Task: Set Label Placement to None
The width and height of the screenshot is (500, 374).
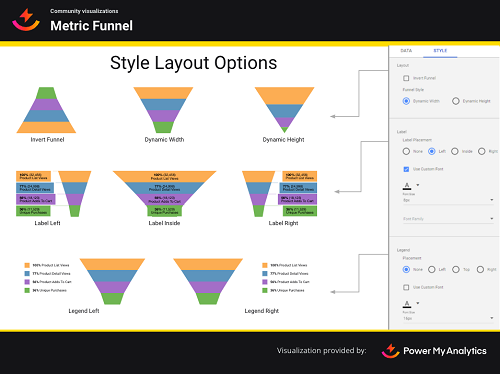Action: [406, 151]
